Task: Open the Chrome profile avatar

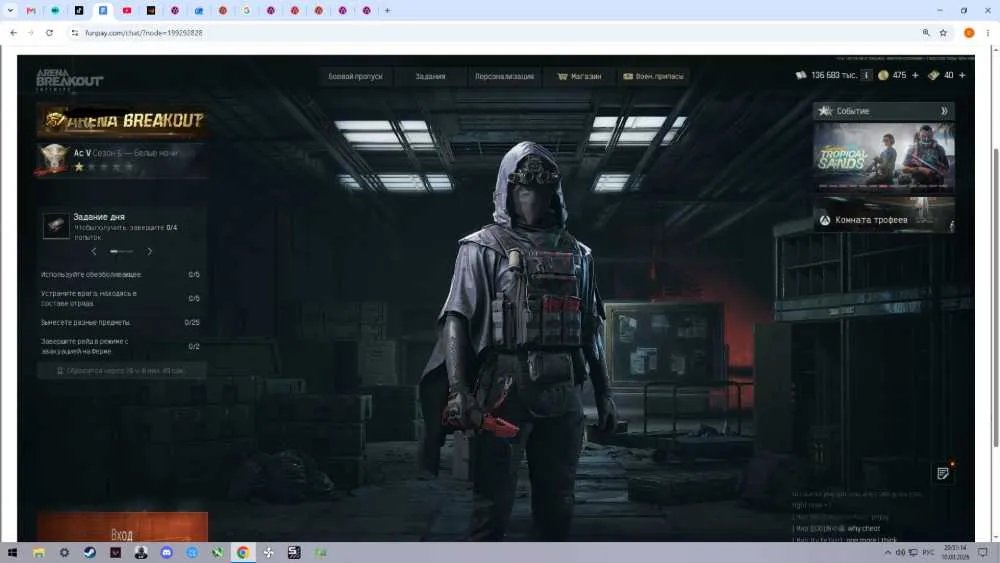Action: coord(969,33)
